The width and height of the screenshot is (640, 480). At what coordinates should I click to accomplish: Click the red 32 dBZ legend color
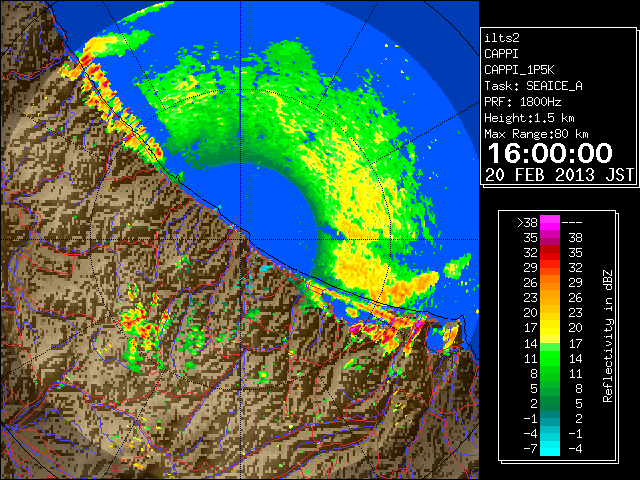pos(550,253)
